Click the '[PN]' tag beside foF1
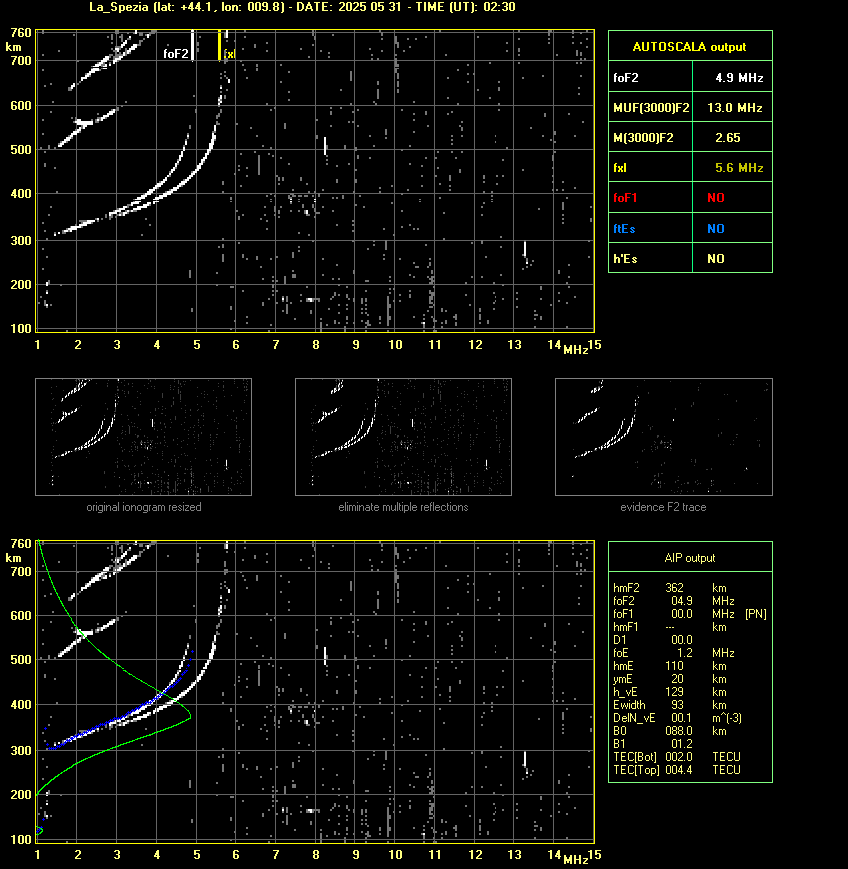Image resolution: width=848 pixels, height=869 pixels. coord(755,614)
